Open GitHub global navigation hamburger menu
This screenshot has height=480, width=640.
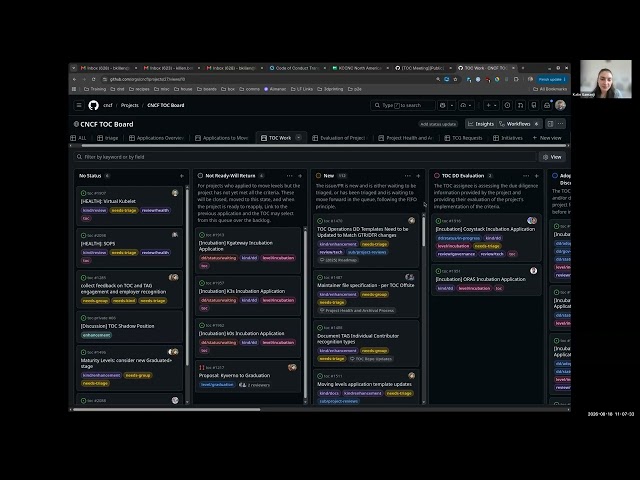[x=79, y=105]
